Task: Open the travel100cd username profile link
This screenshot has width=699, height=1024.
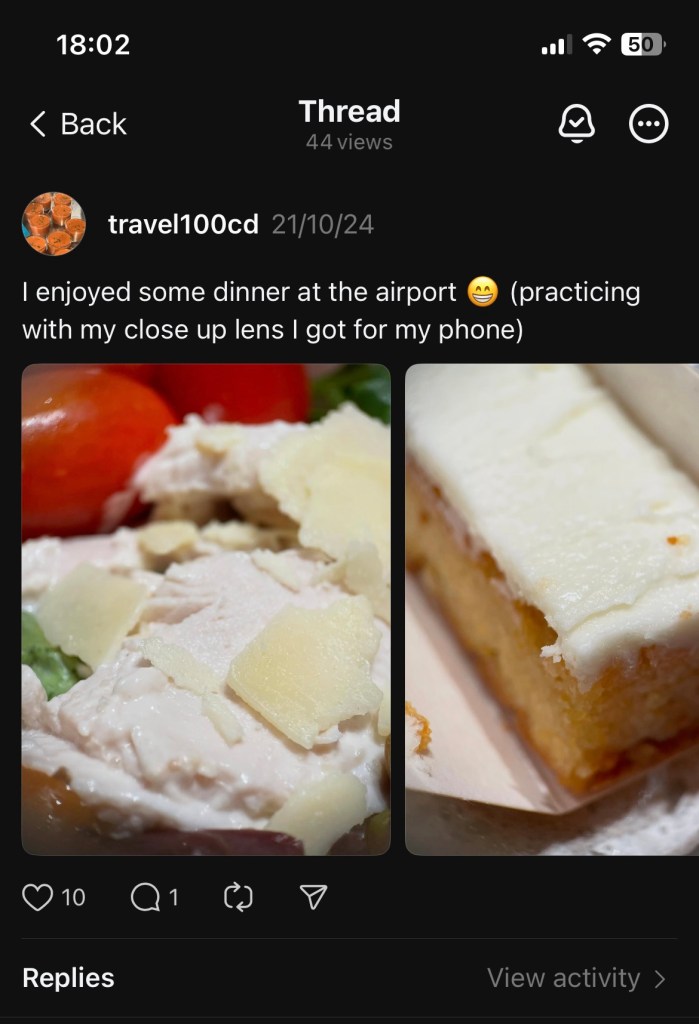Action: 183,224
